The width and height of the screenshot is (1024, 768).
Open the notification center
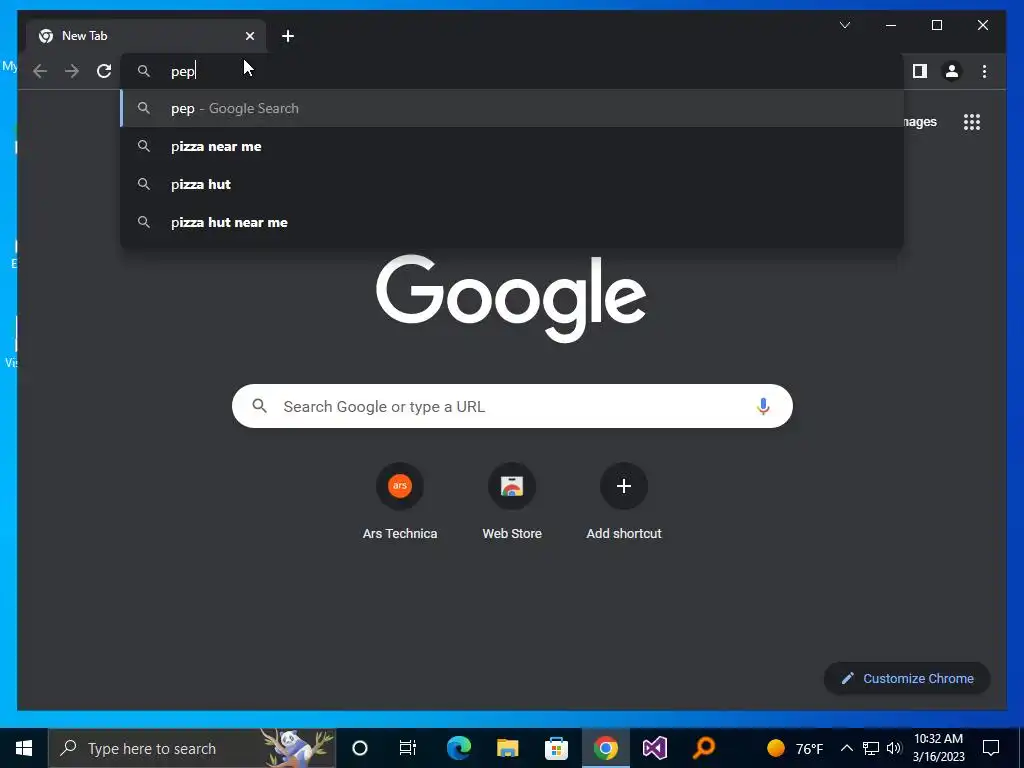991,748
